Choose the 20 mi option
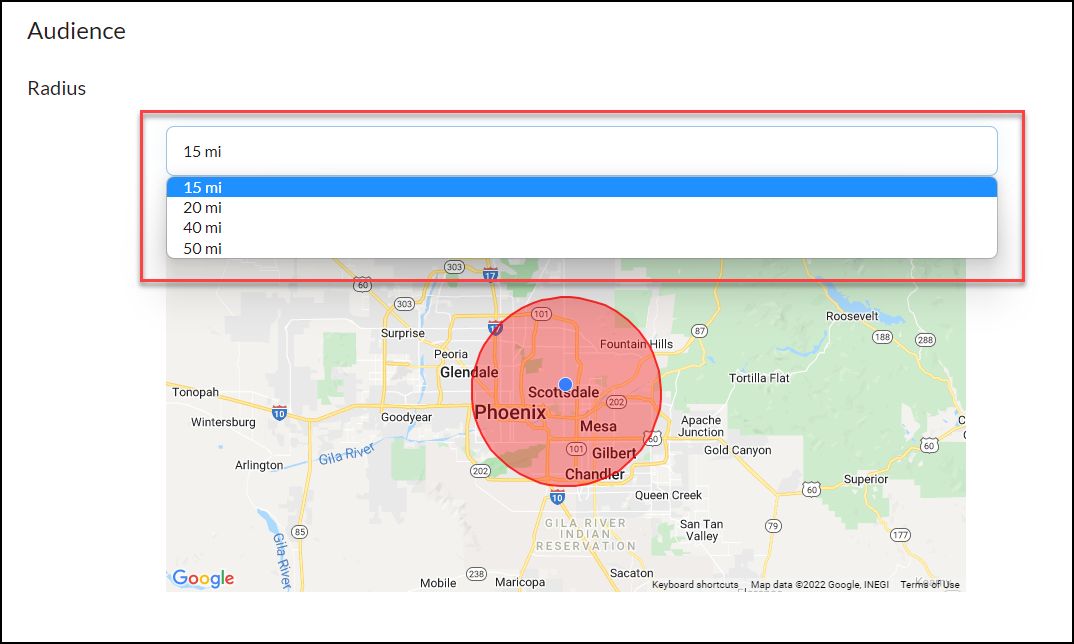Screen dimensions: 1074x644 pyautogui.click(x=582, y=208)
